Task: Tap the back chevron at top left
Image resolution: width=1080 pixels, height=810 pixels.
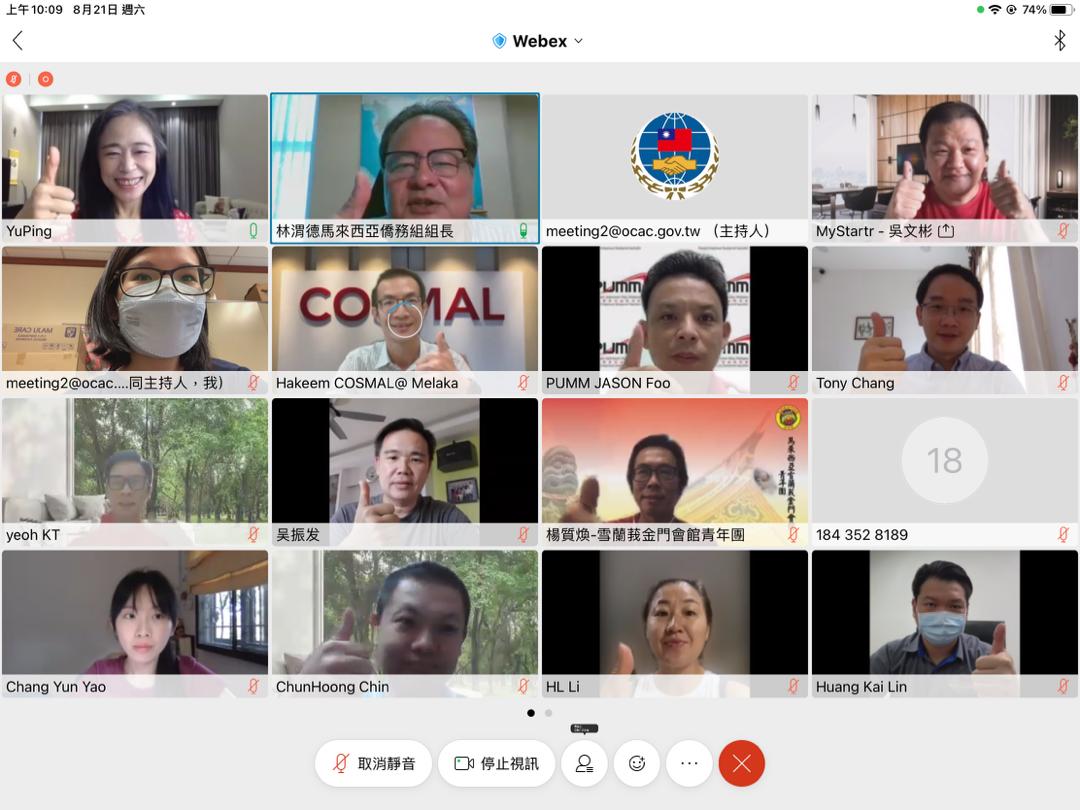Action: point(17,41)
